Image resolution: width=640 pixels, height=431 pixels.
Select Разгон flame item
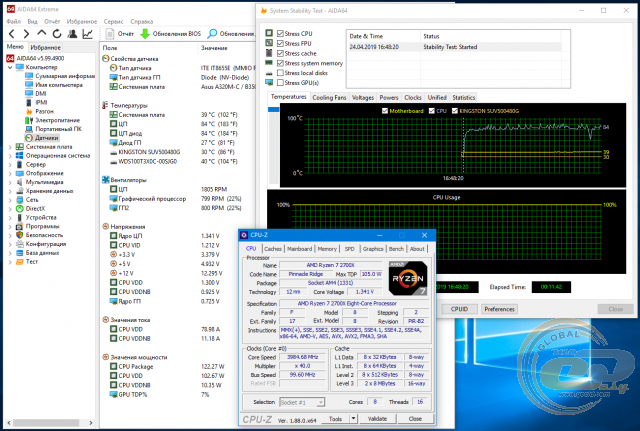pos(44,111)
